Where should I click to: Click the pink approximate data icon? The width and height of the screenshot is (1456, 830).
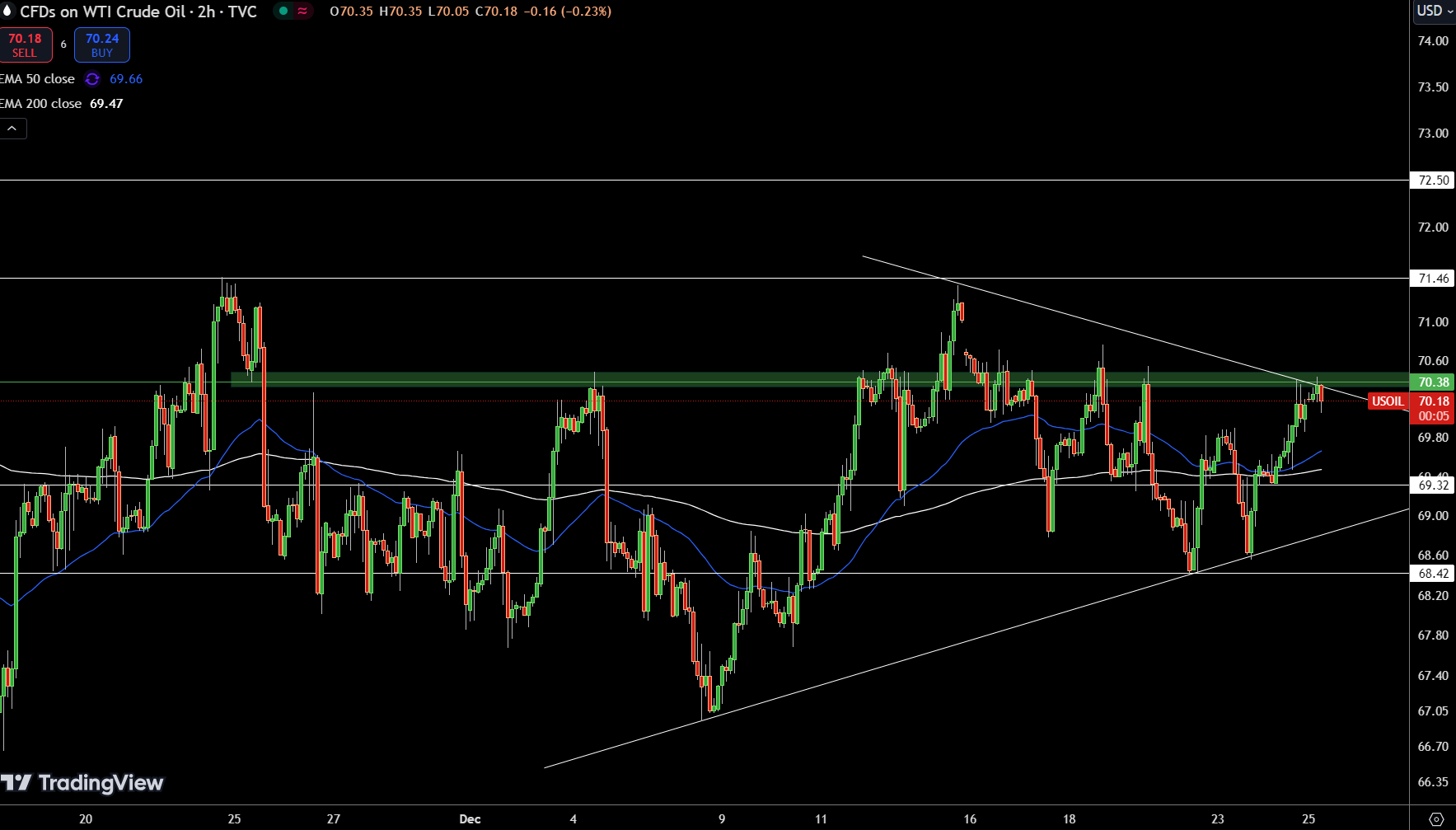(x=303, y=12)
